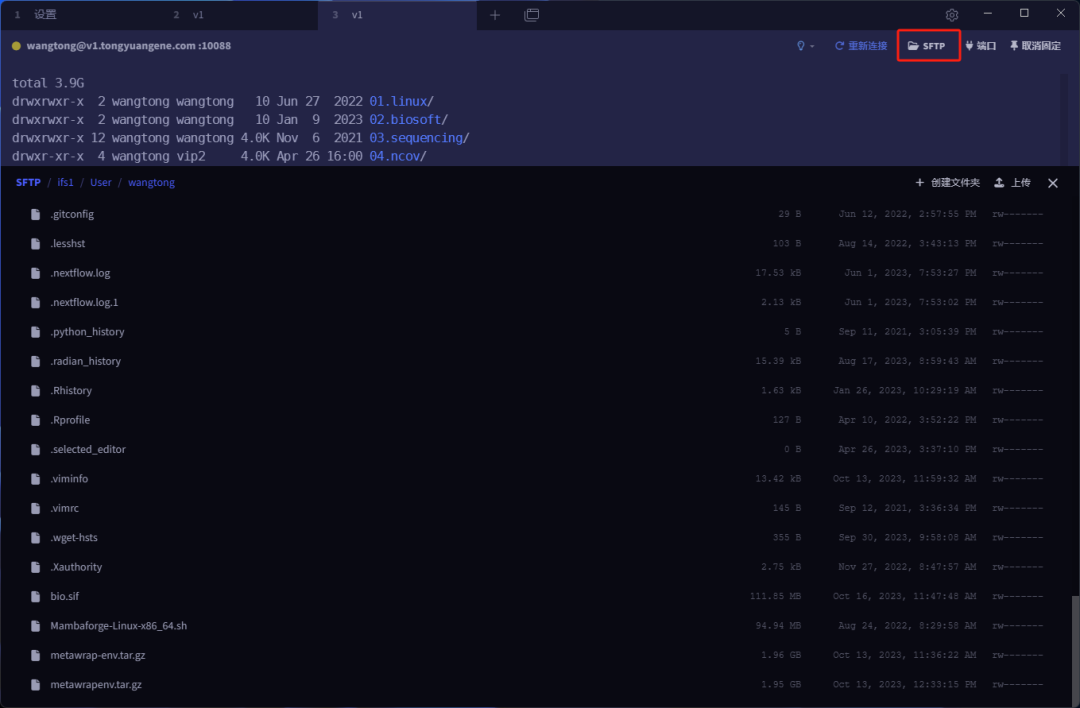The height and width of the screenshot is (708, 1080).
Task: Click the reconnect (重新连接) button
Action: click(x=861, y=45)
